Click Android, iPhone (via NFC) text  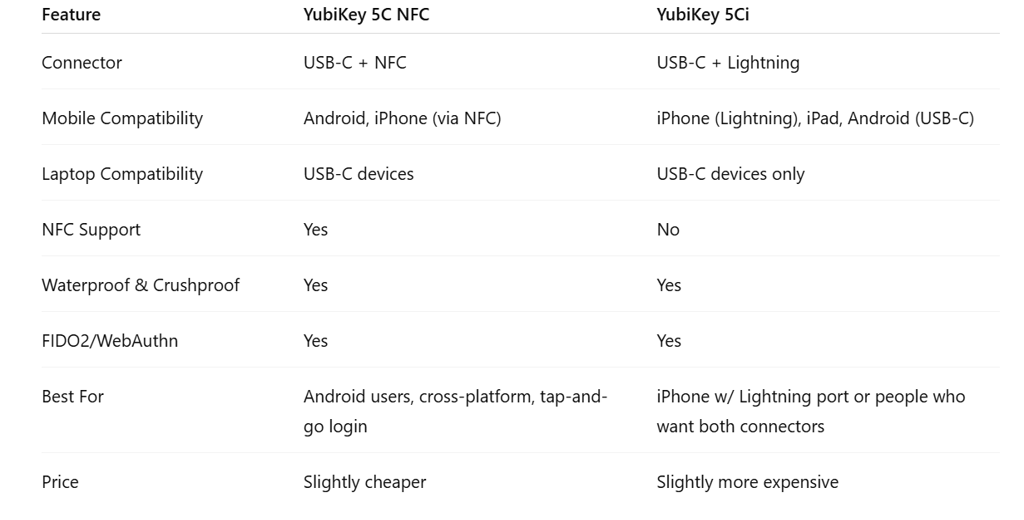tap(402, 118)
